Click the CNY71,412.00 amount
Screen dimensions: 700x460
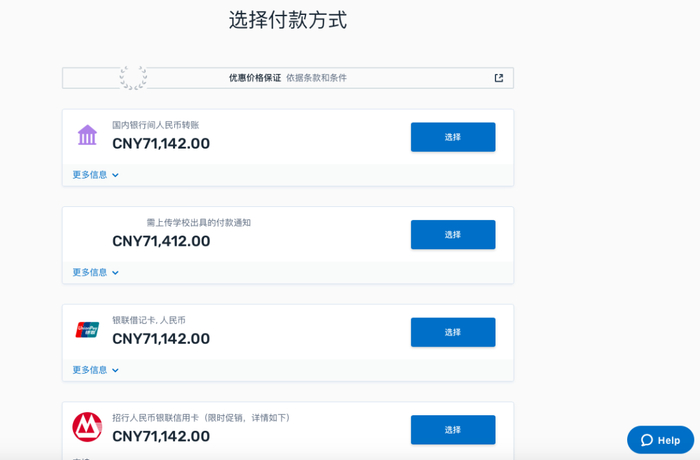coord(161,241)
